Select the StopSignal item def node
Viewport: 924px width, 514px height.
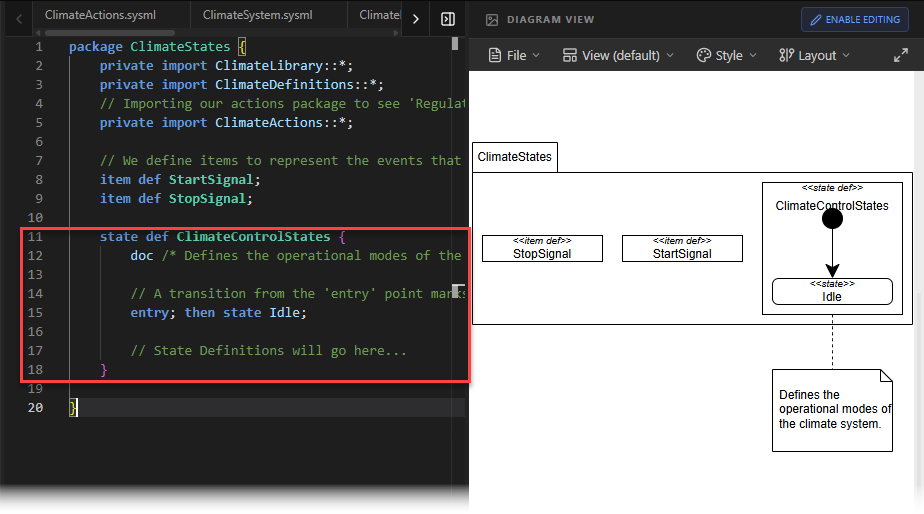(542, 248)
